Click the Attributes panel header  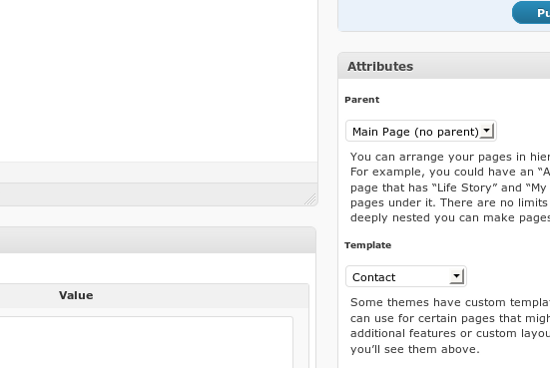(444, 66)
